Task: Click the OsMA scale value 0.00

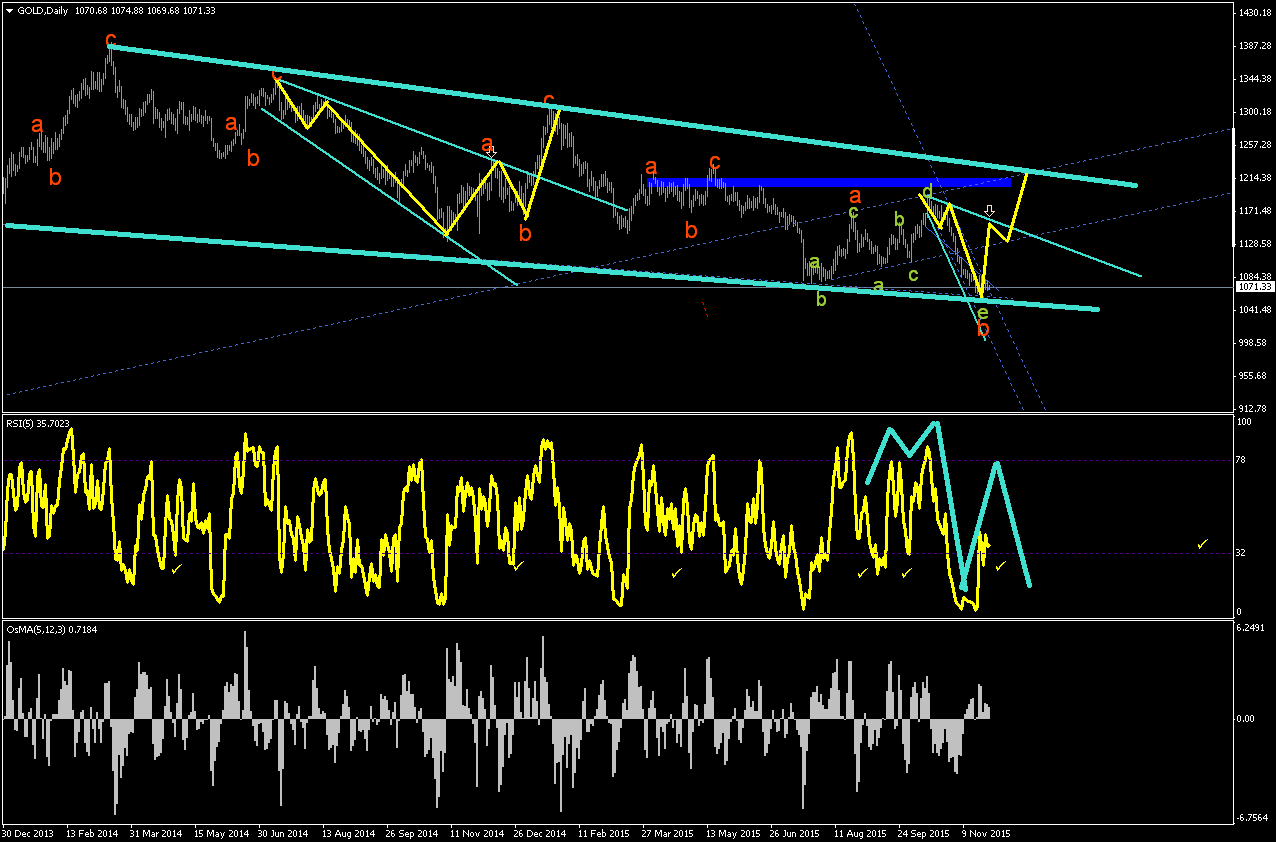Action: pyautogui.click(x=1247, y=719)
